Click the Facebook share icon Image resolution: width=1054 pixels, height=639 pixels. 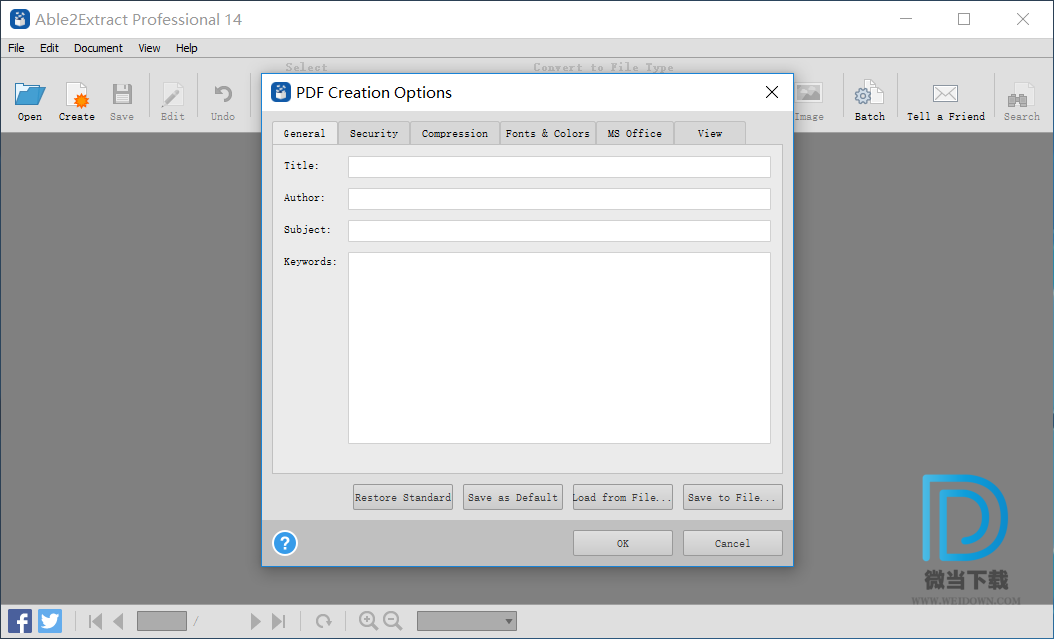pos(20,621)
